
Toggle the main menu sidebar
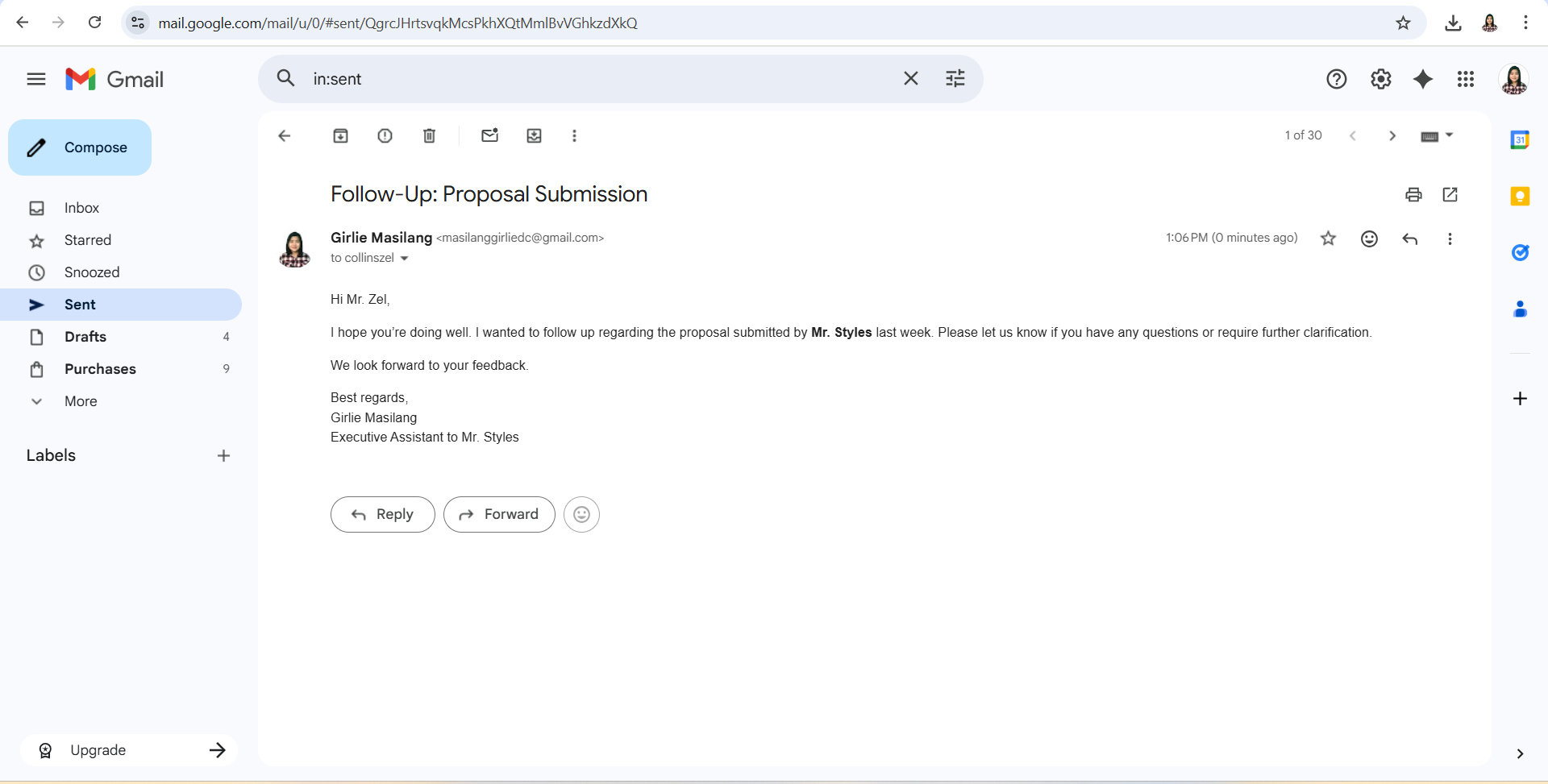[36, 79]
